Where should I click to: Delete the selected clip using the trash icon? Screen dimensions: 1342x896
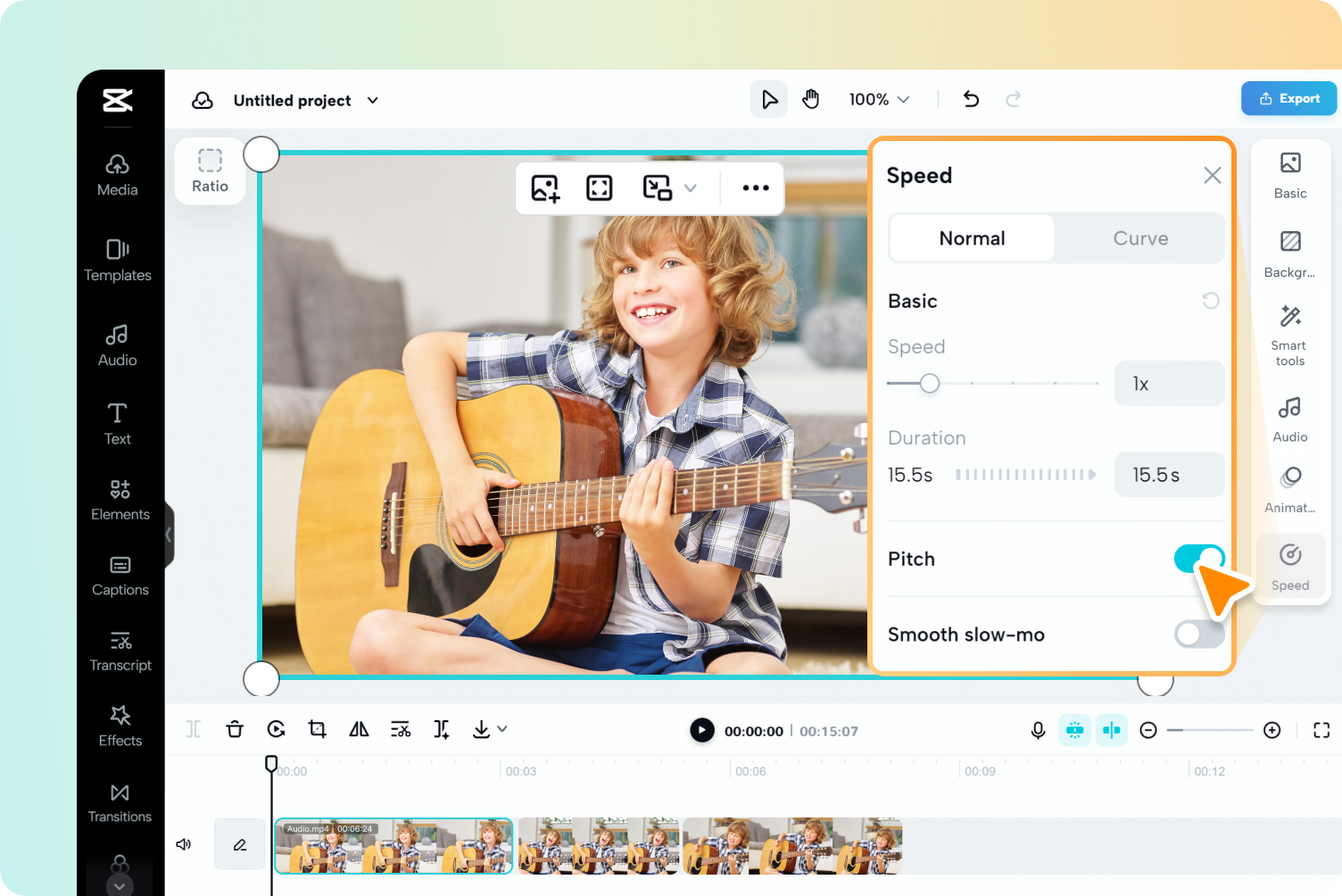click(x=235, y=729)
